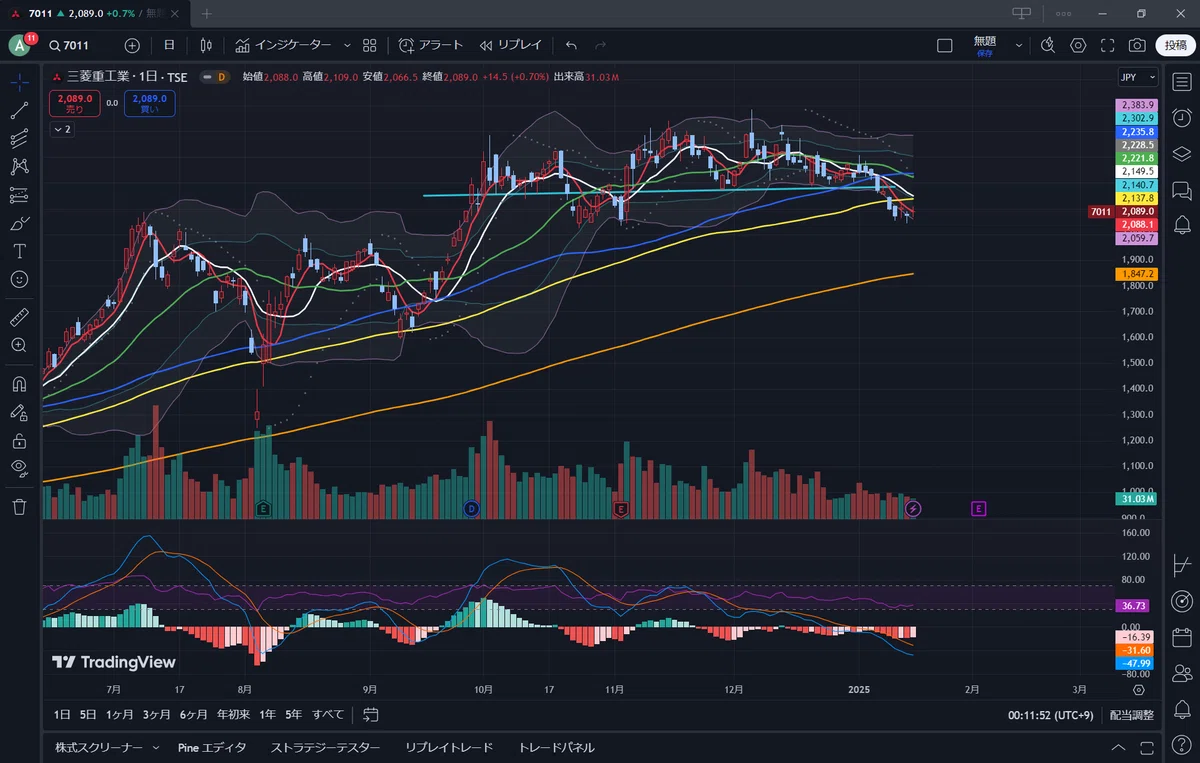Toggle stay-in-drawing-mode pencil lock

pyautogui.click(x=19, y=411)
